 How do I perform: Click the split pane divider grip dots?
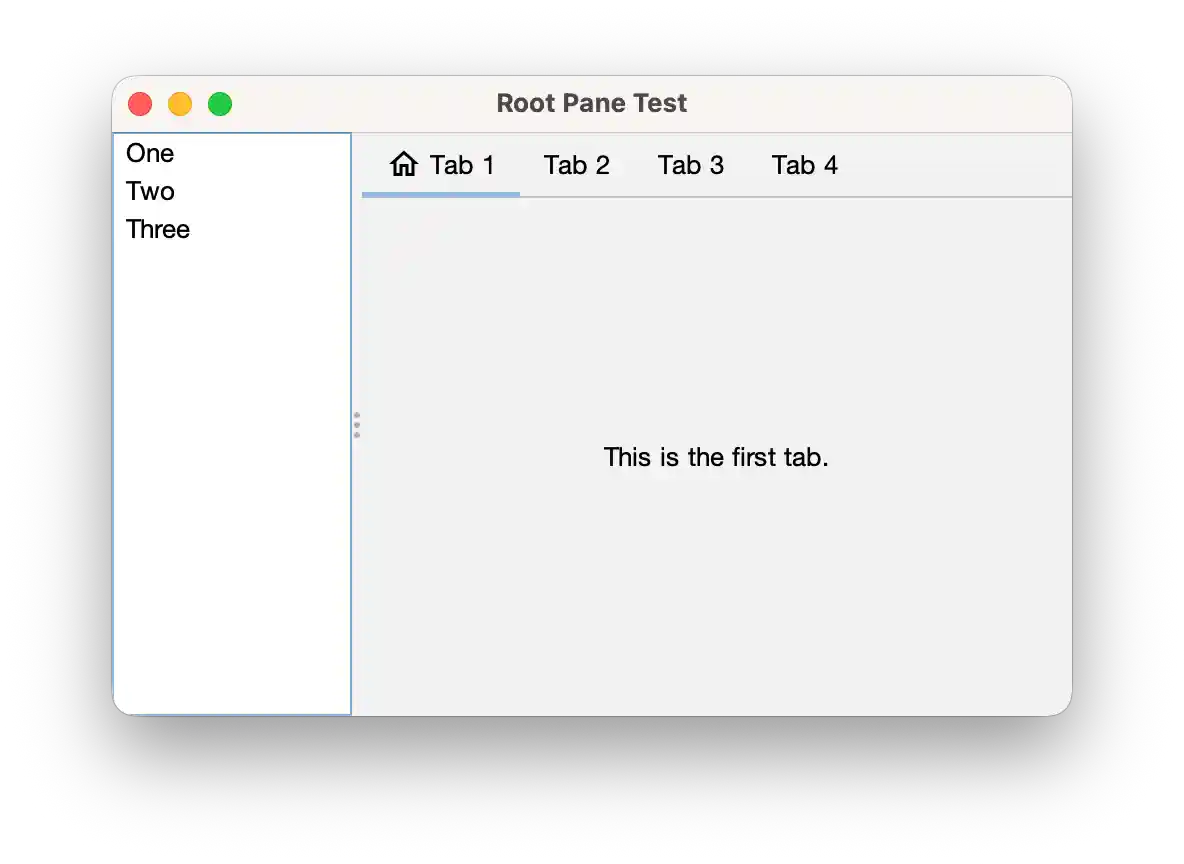tap(357, 425)
